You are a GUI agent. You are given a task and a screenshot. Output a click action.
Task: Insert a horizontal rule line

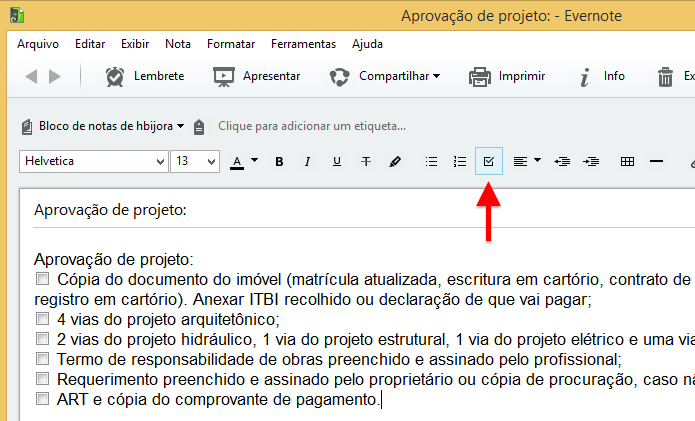(656, 162)
